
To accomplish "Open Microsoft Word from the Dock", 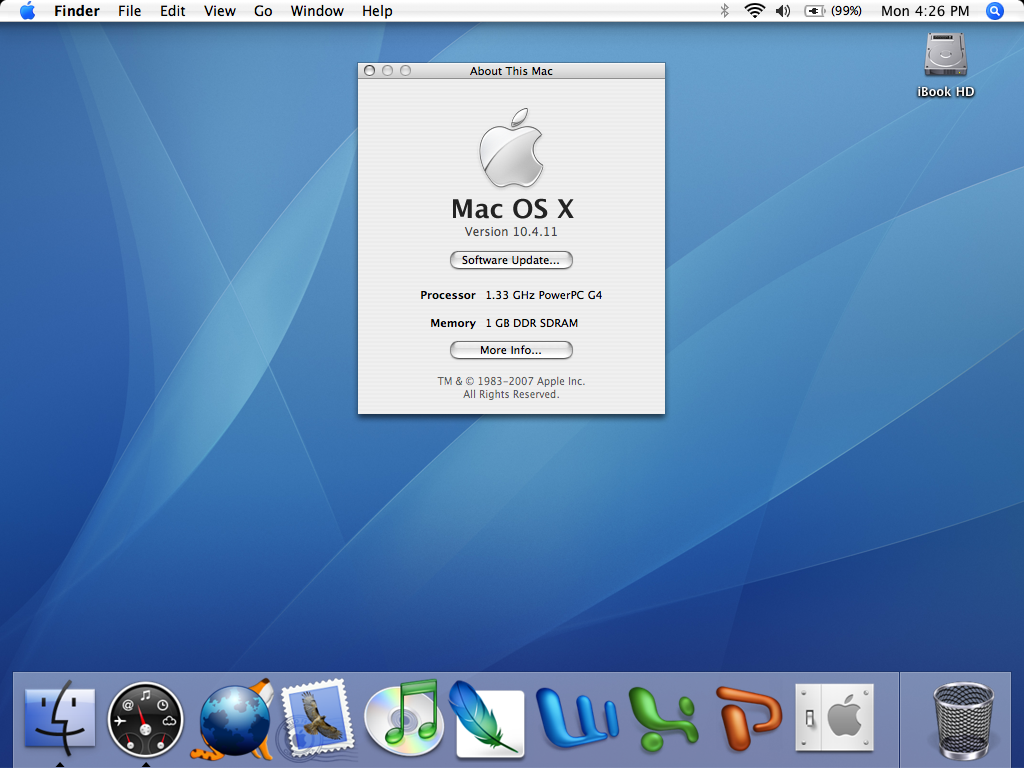I will point(576,718).
